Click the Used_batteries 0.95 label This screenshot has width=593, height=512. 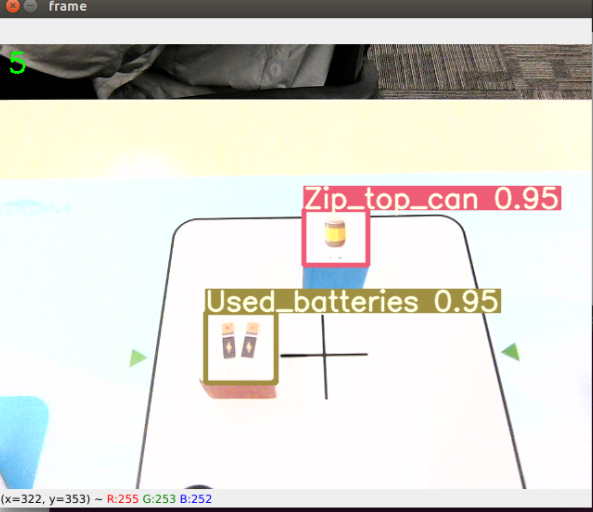coord(353,301)
